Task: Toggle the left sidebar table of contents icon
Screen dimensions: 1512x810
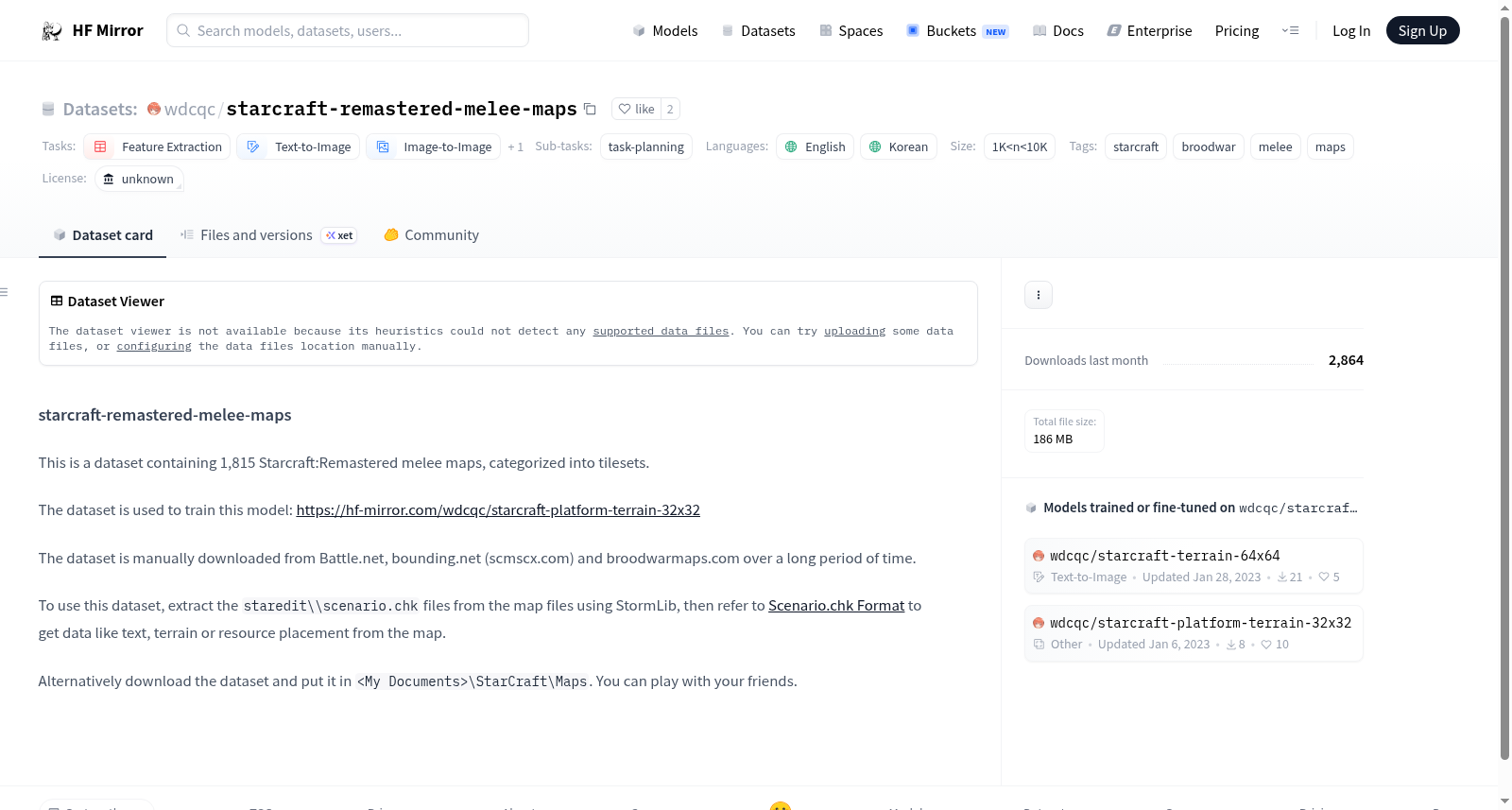Action: (5, 292)
